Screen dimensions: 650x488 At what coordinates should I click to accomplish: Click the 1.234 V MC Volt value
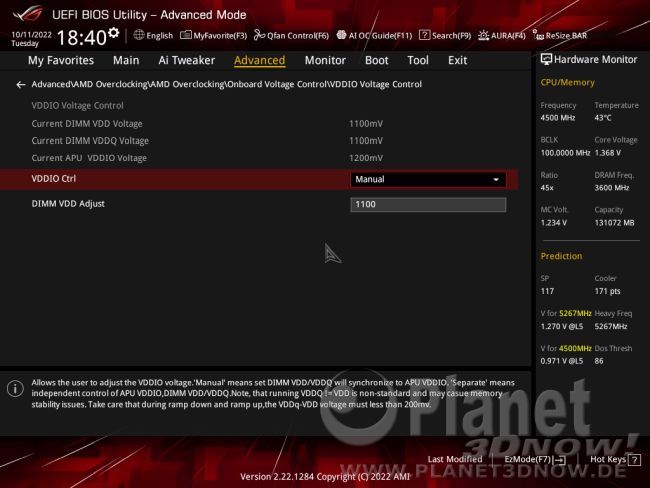click(553, 223)
